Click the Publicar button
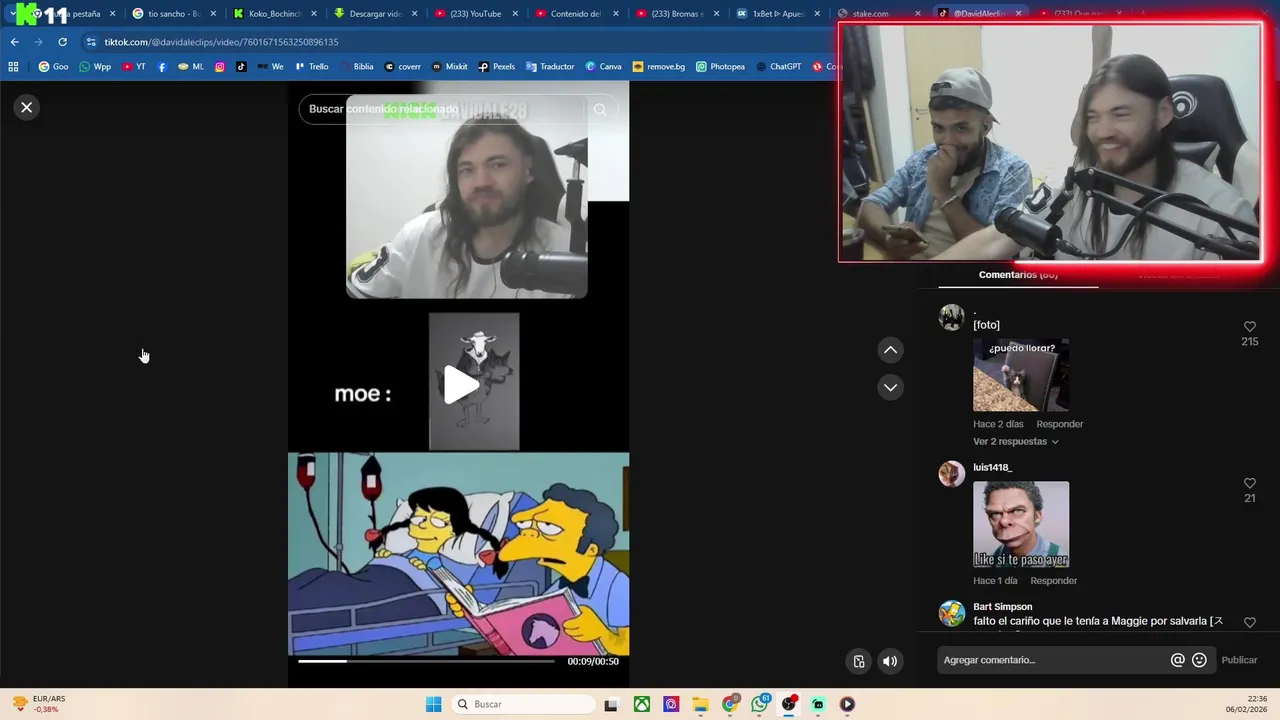This screenshot has height=720, width=1280. coord(1239,660)
